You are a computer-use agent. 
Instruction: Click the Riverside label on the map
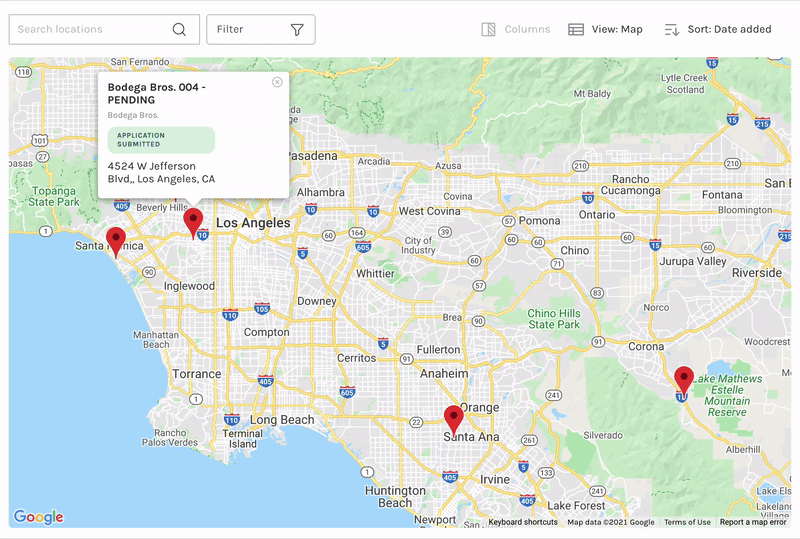(757, 273)
